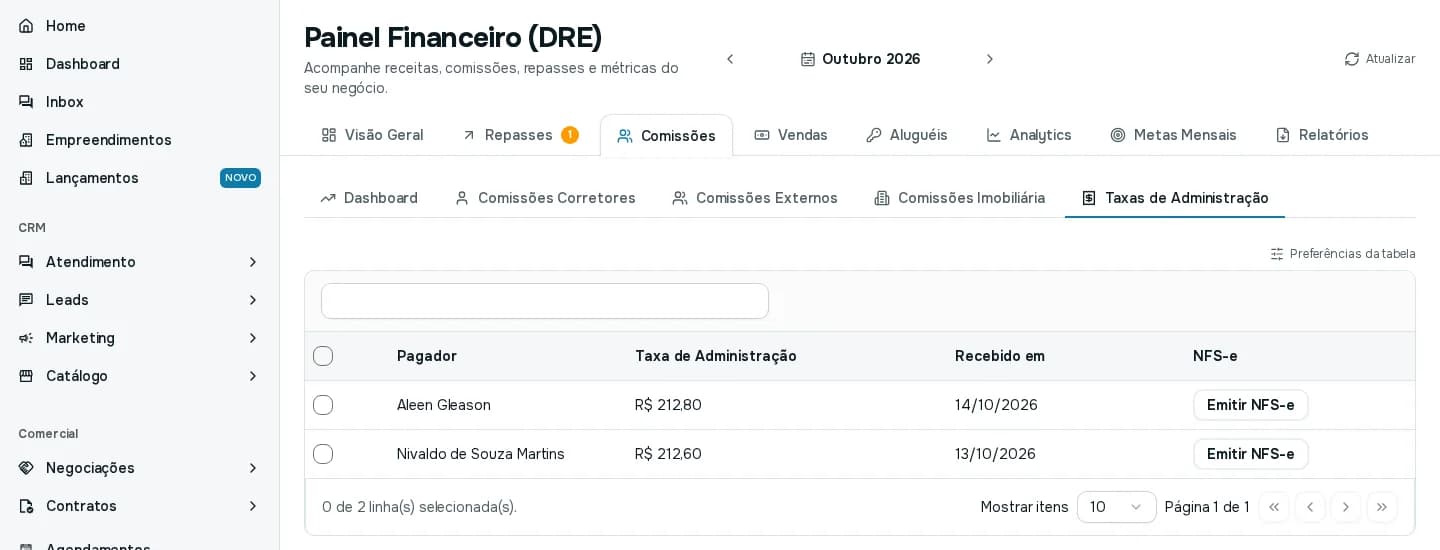Select the Nivaldo de Souza Martins checkbox
This screenshot has width=1440, height=550.
323,454
